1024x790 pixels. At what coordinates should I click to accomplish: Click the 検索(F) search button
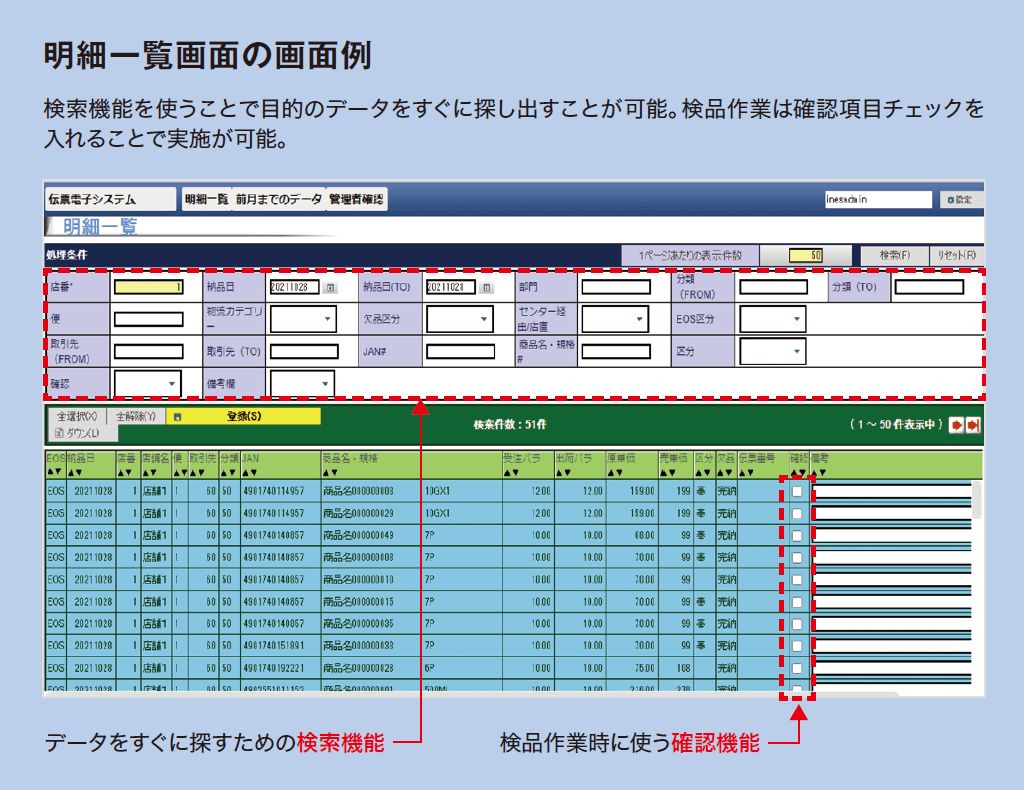(895, 255)
